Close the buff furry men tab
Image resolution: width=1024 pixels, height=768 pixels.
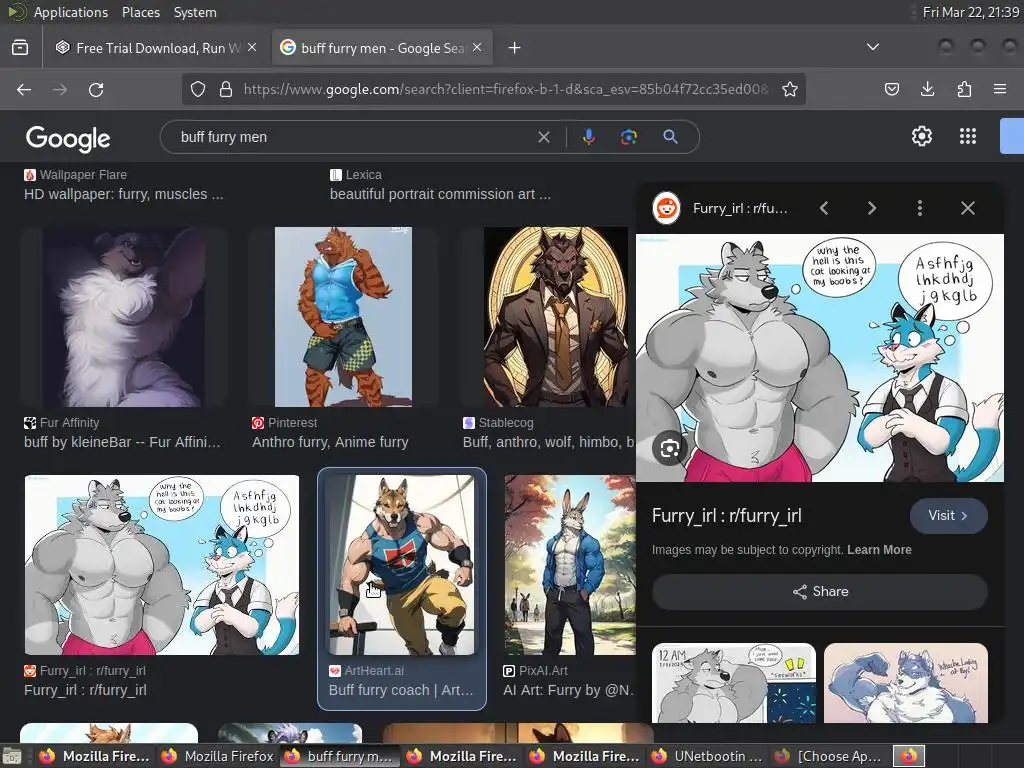click(477, 47)
